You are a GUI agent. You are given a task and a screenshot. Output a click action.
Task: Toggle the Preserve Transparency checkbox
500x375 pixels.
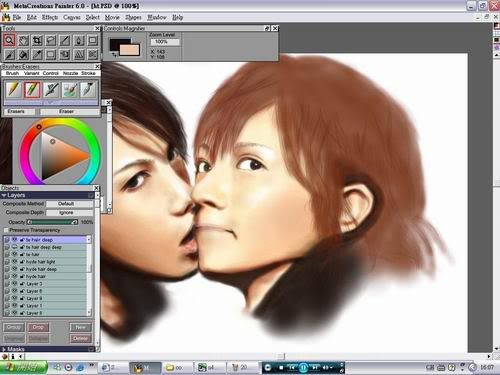click(x=6, y=230)
